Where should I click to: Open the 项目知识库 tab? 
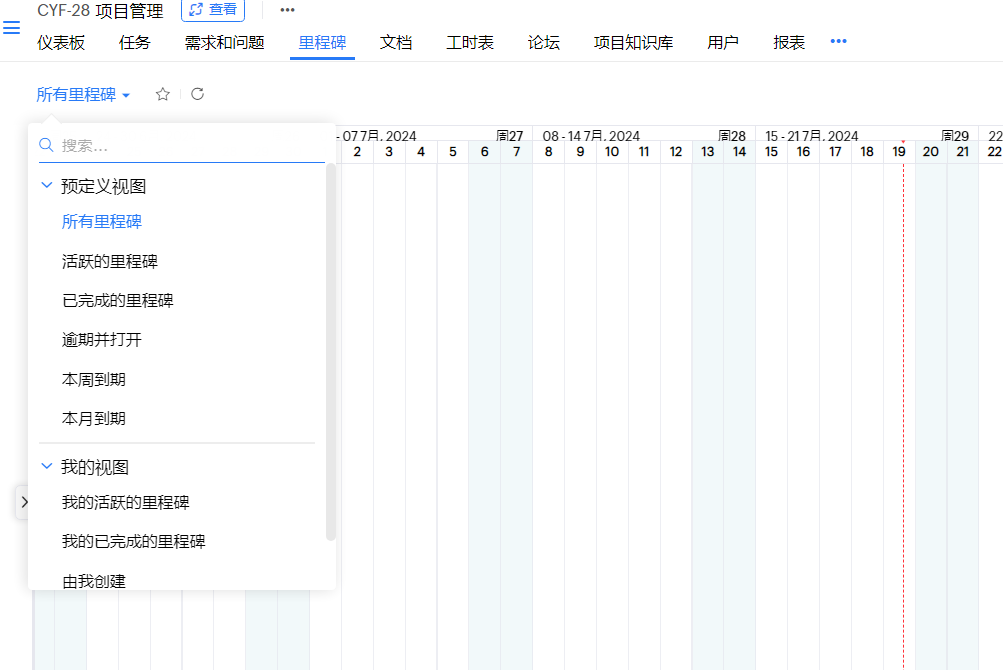633,42
